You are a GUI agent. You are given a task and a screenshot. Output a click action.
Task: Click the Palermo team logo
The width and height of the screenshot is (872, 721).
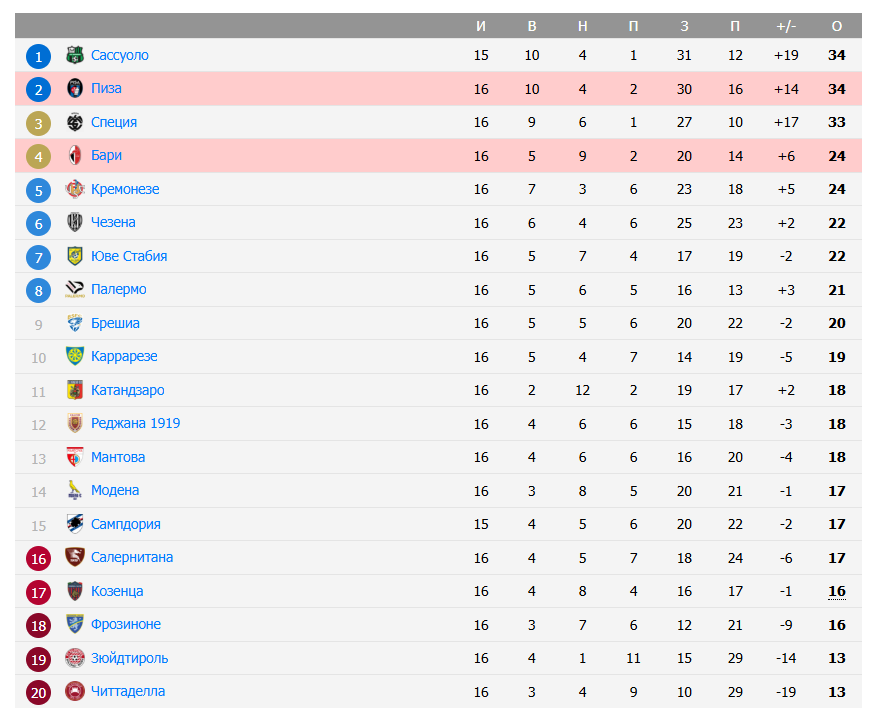(75, 289)
